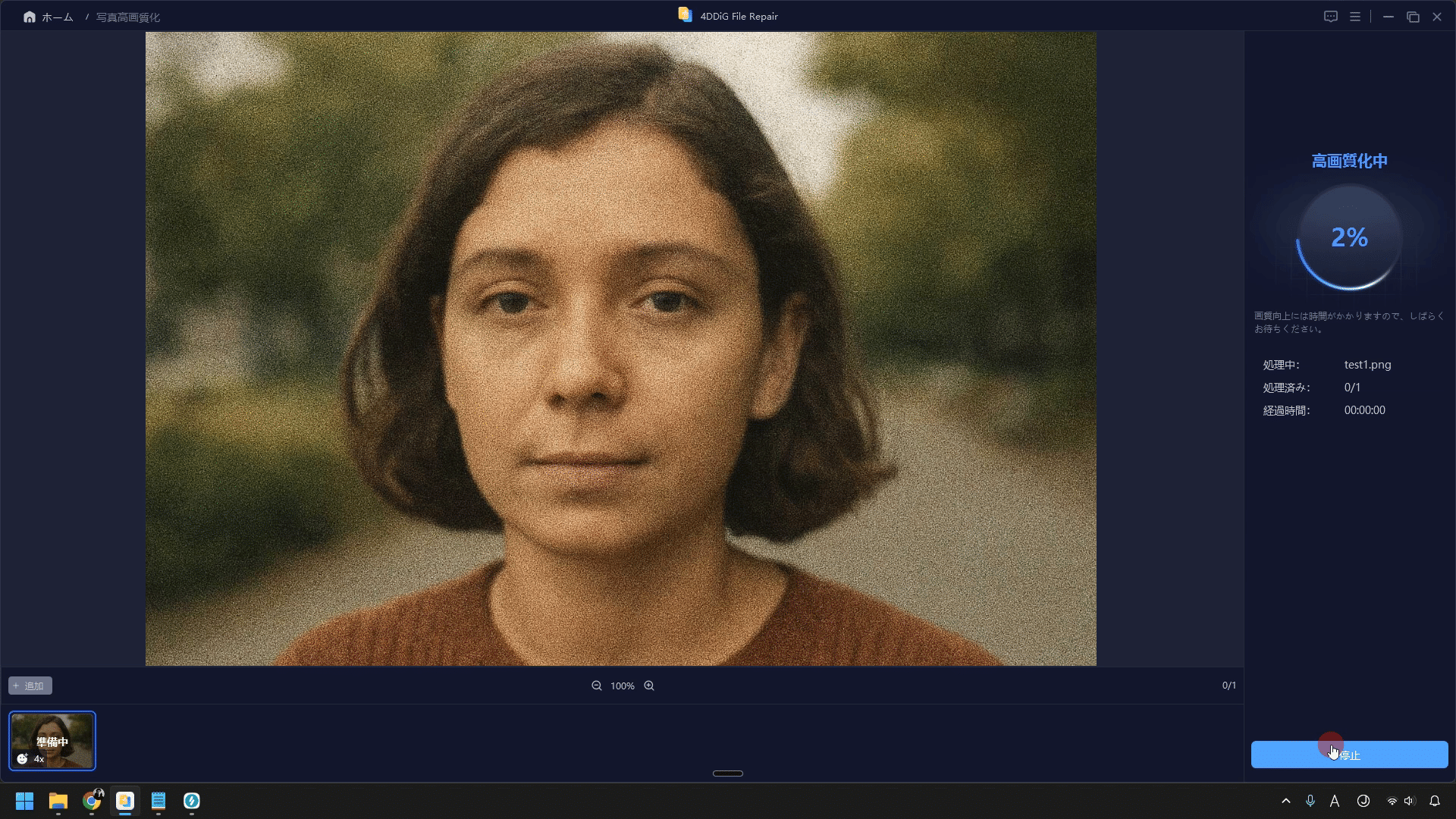Click the Windows Start button
Viewport: 1456px width, 819px height.
tap(24, 801)
